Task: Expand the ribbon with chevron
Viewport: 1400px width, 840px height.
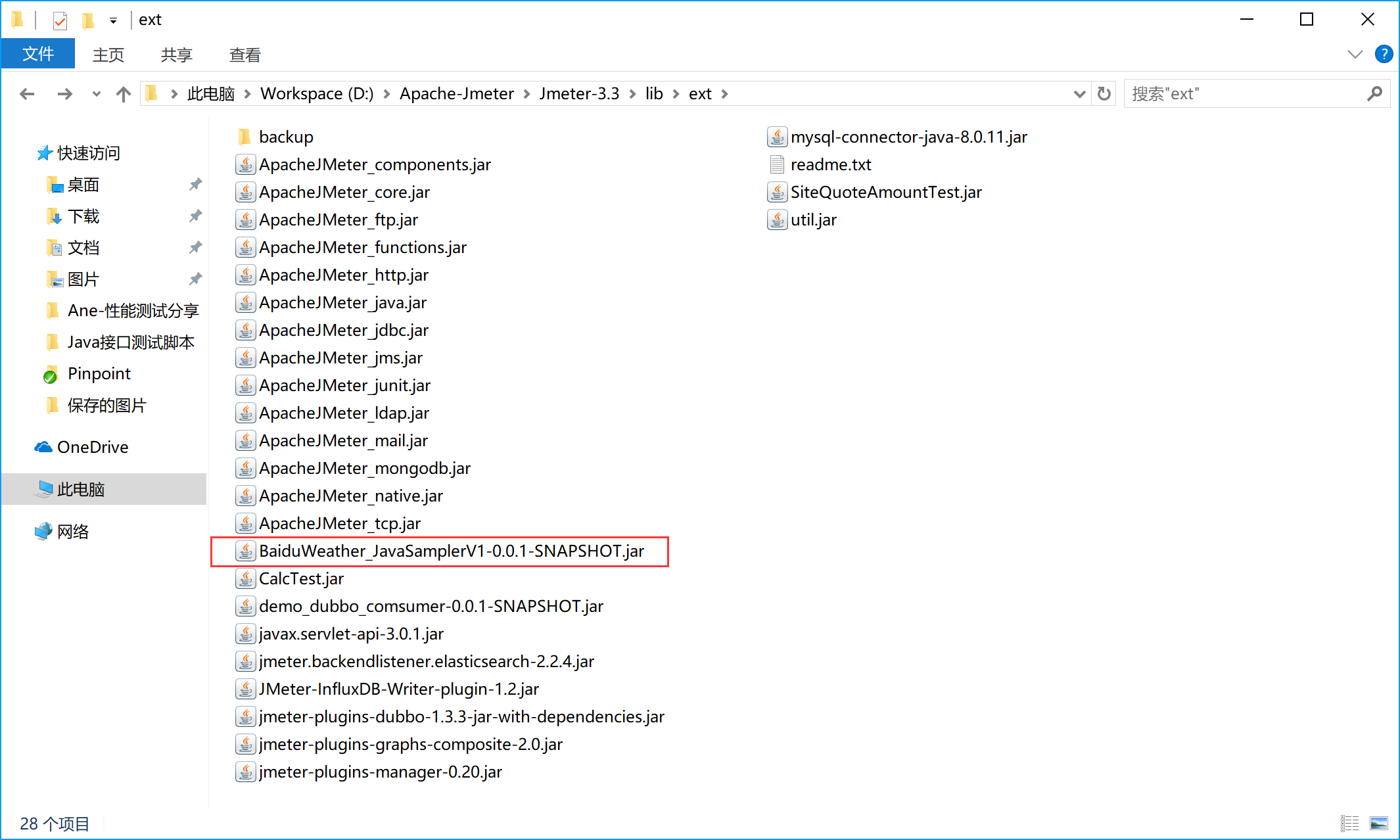Action: [x=1355, y=55]
